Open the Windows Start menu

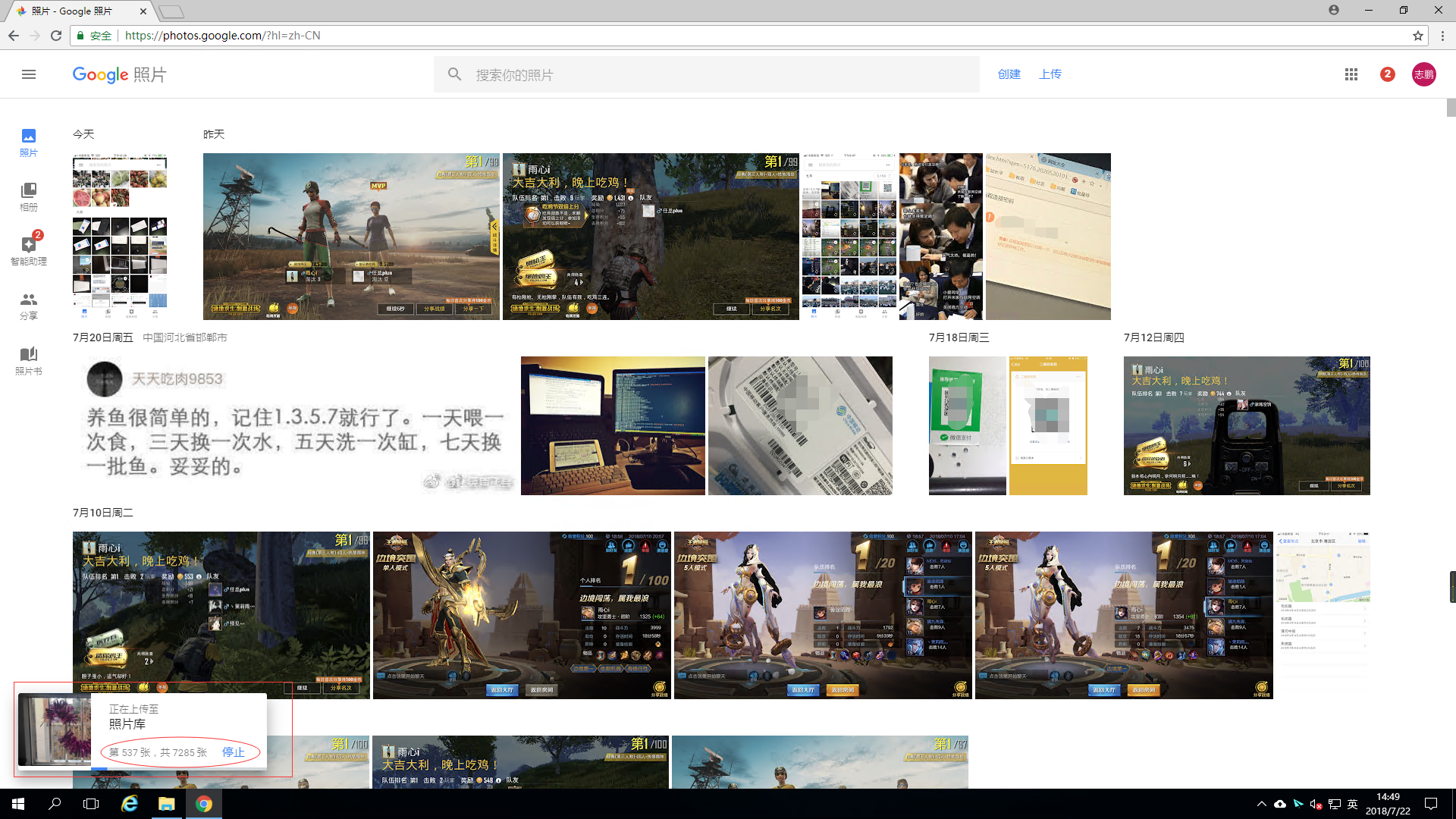coord(18,804)
